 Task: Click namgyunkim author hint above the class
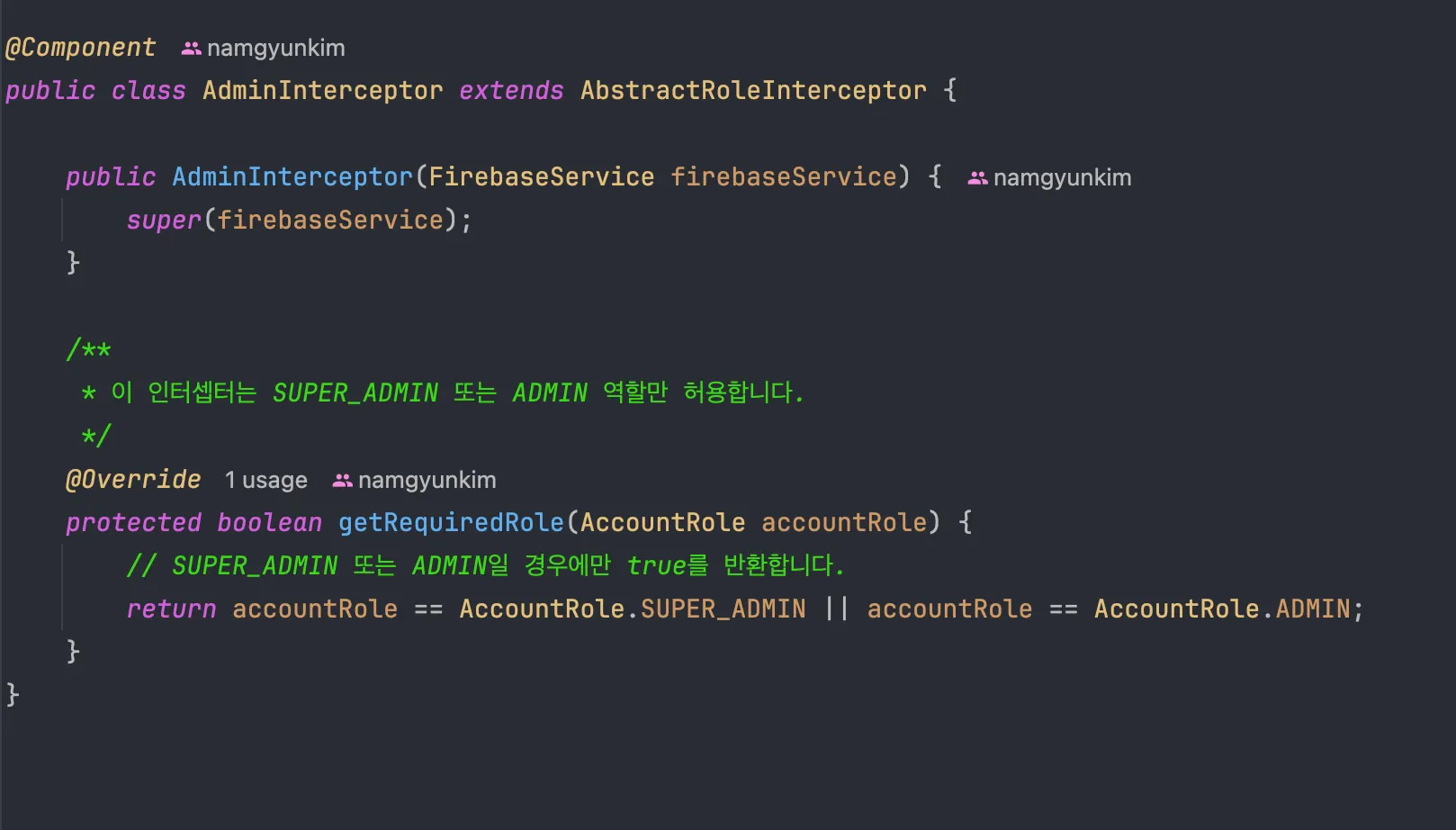(x=275, y=49)
